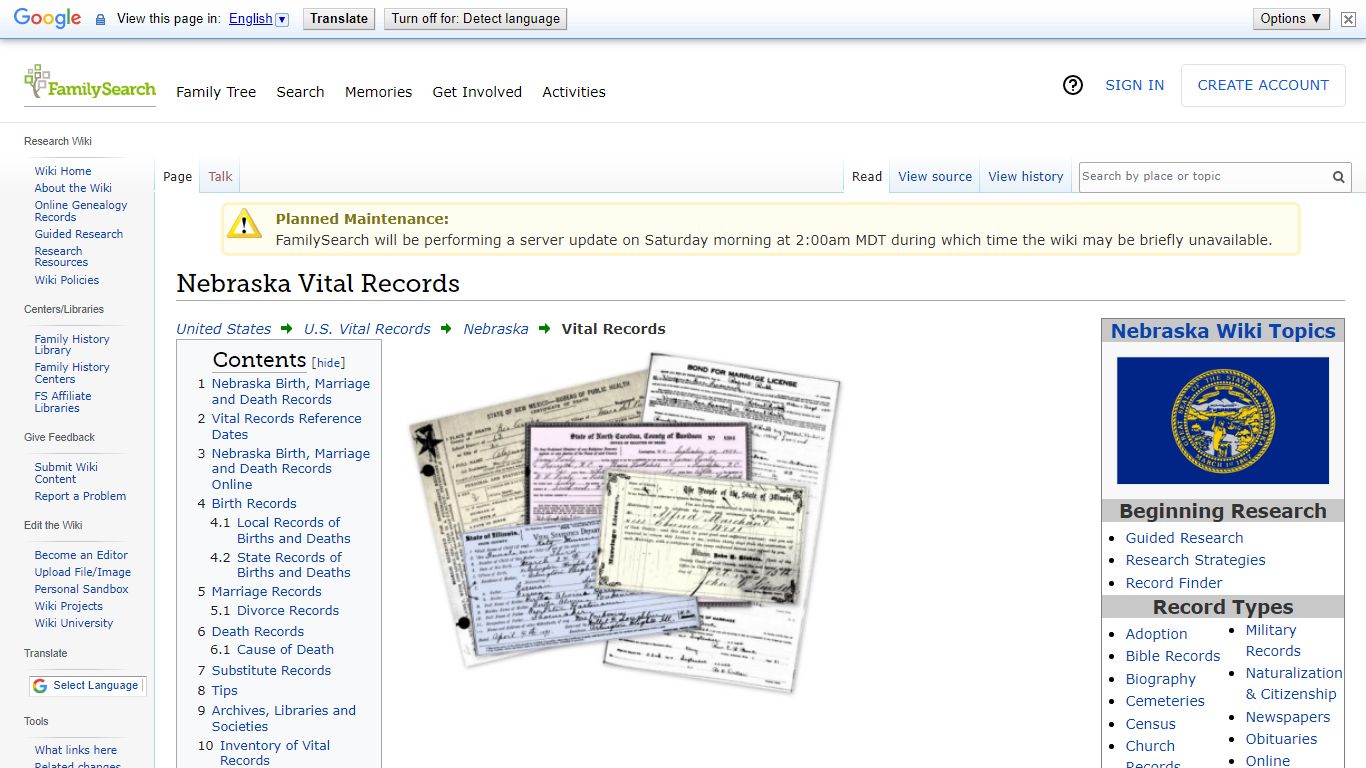Click United States breadcrumb link
This screenshot has width=1366, height=768.
[223, 329]
